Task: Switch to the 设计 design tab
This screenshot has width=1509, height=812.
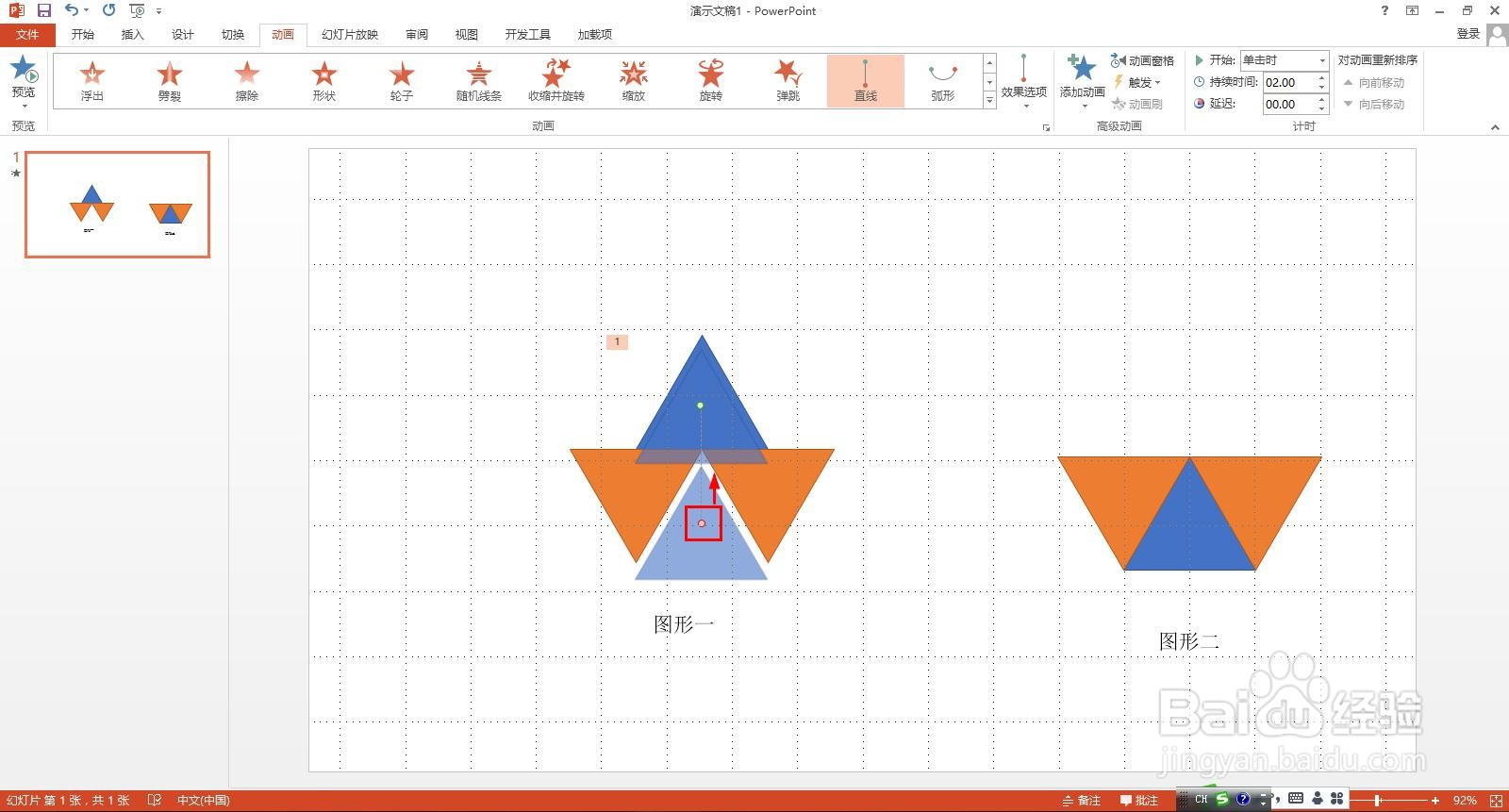Action: (183, 34)
